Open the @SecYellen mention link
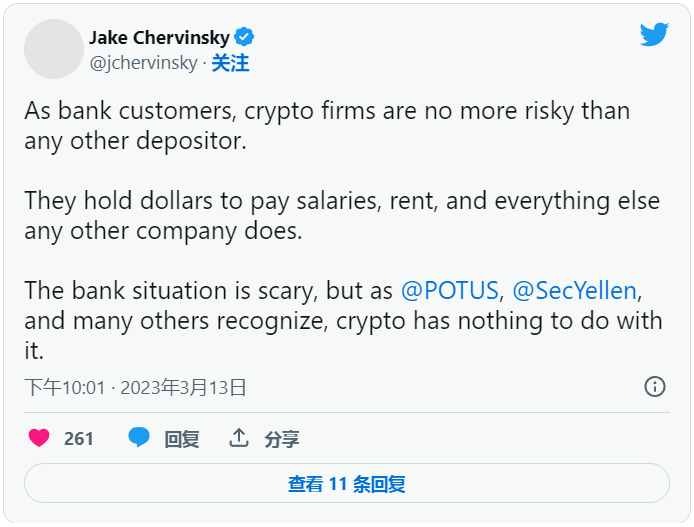 click(574, 291)
